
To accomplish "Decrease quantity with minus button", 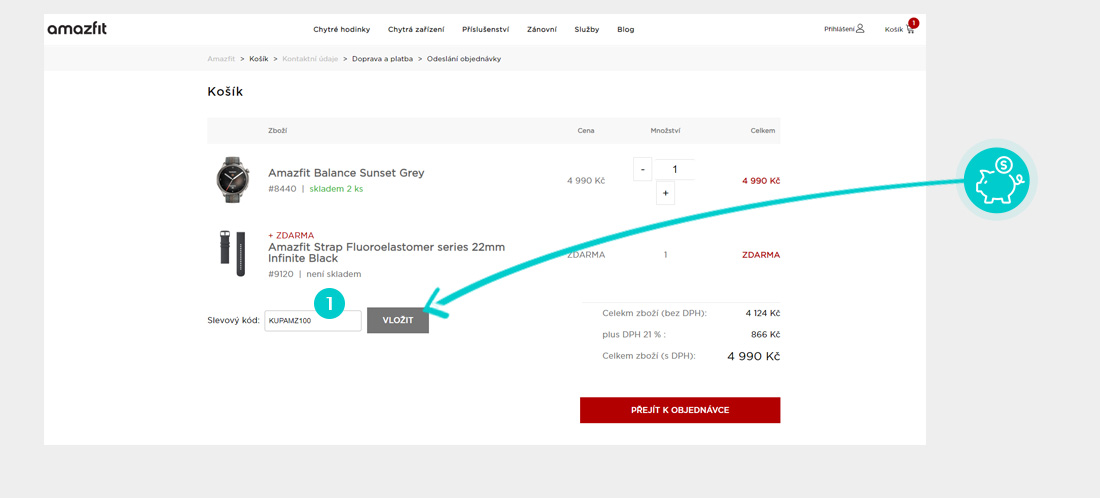I will pyautogui.click(x=643, y=169).
